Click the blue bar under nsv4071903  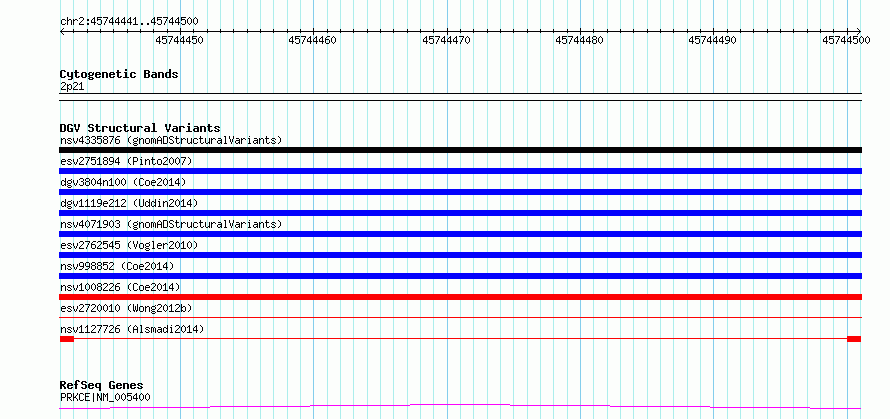(x=460, y=234)
